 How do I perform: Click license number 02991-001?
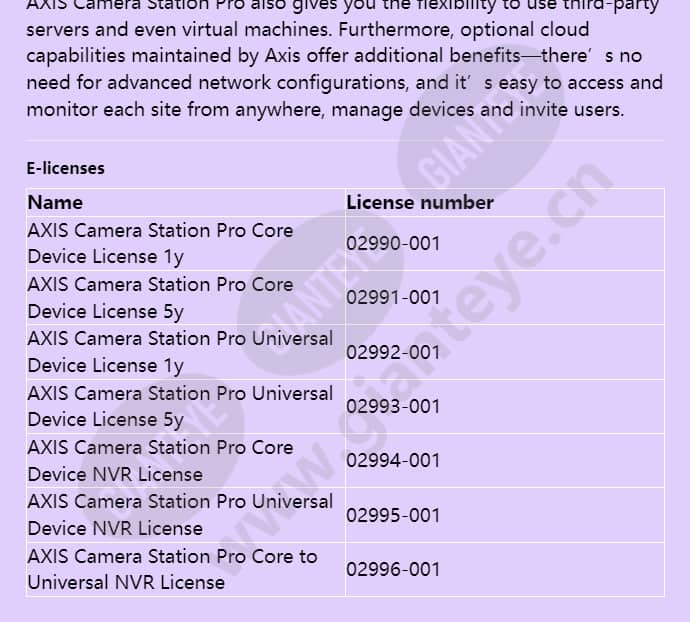[x=393, y=298]
